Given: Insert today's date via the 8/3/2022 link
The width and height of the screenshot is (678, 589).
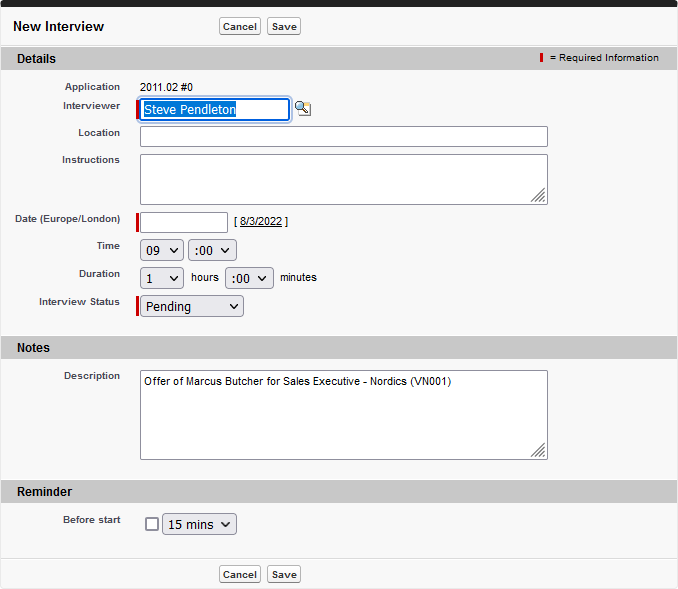Looking at the screenshot, I should point(261,222).
